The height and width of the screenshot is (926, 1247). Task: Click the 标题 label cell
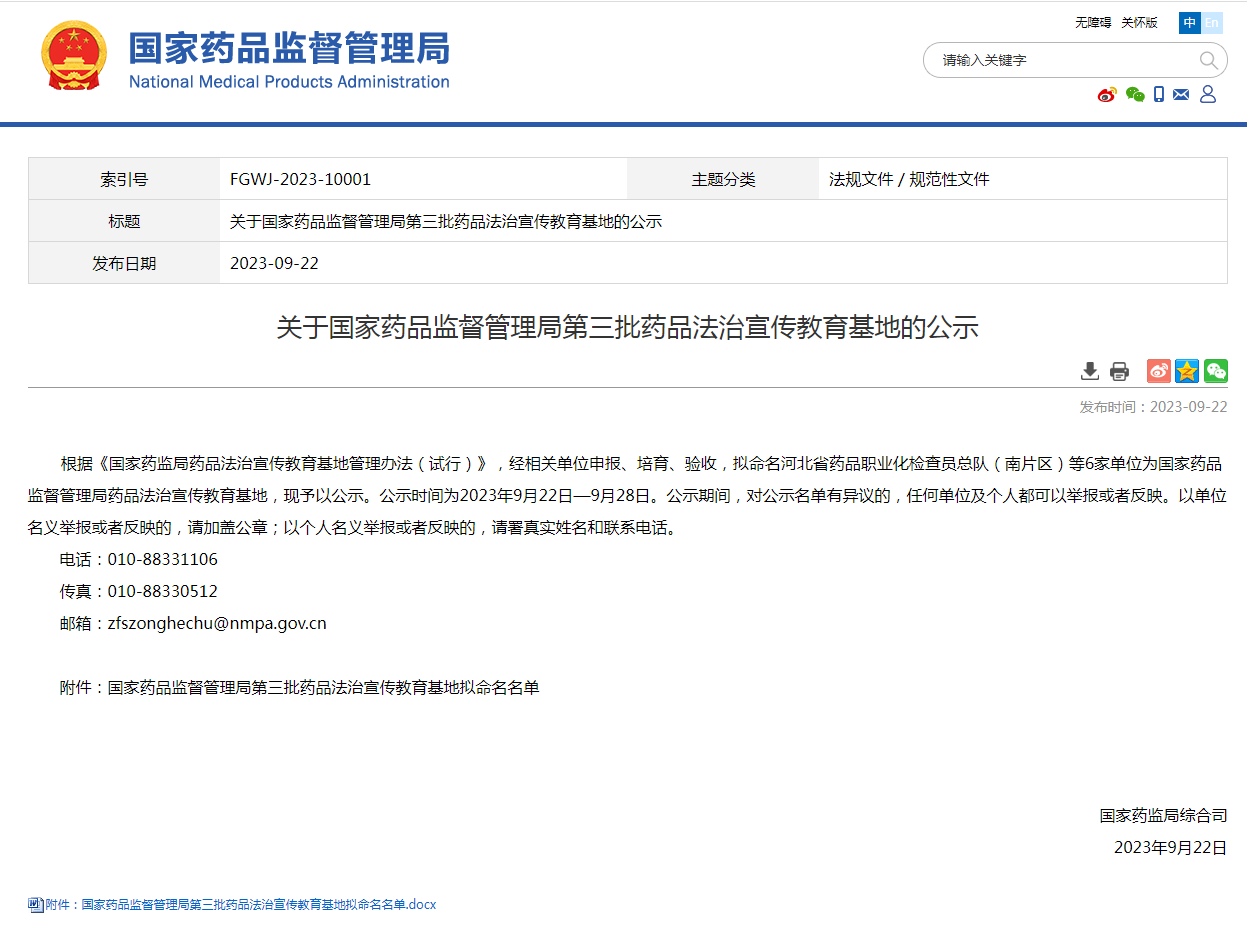124,221
